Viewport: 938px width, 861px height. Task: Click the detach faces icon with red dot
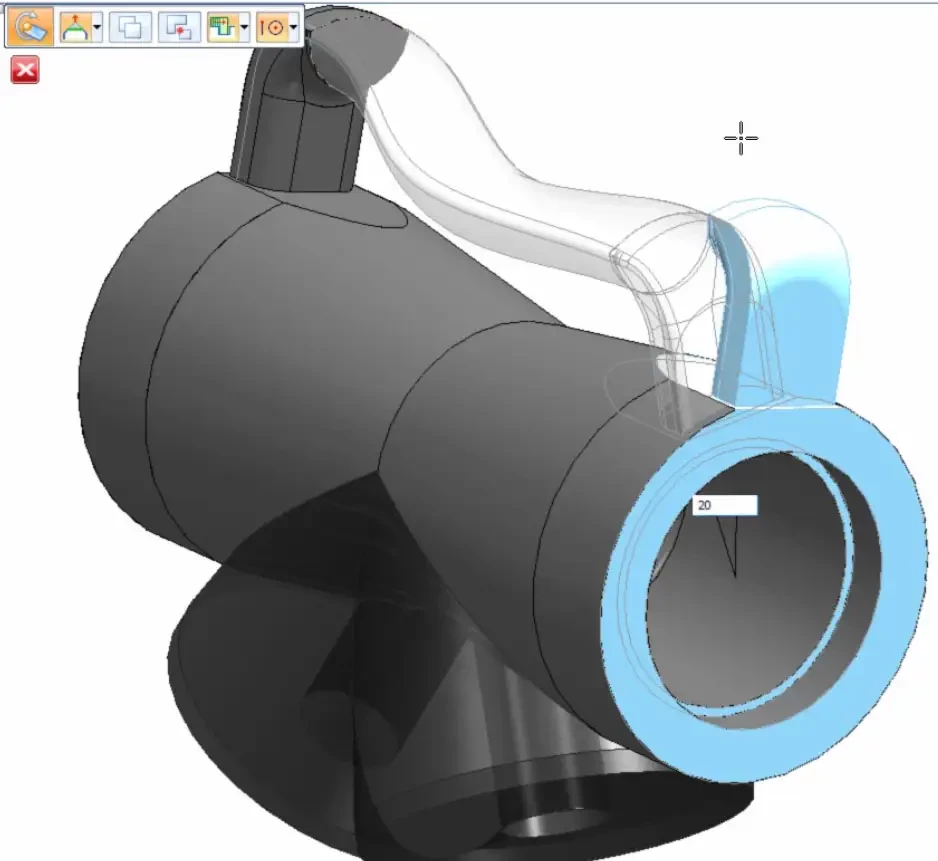click(x=179, y=27)
